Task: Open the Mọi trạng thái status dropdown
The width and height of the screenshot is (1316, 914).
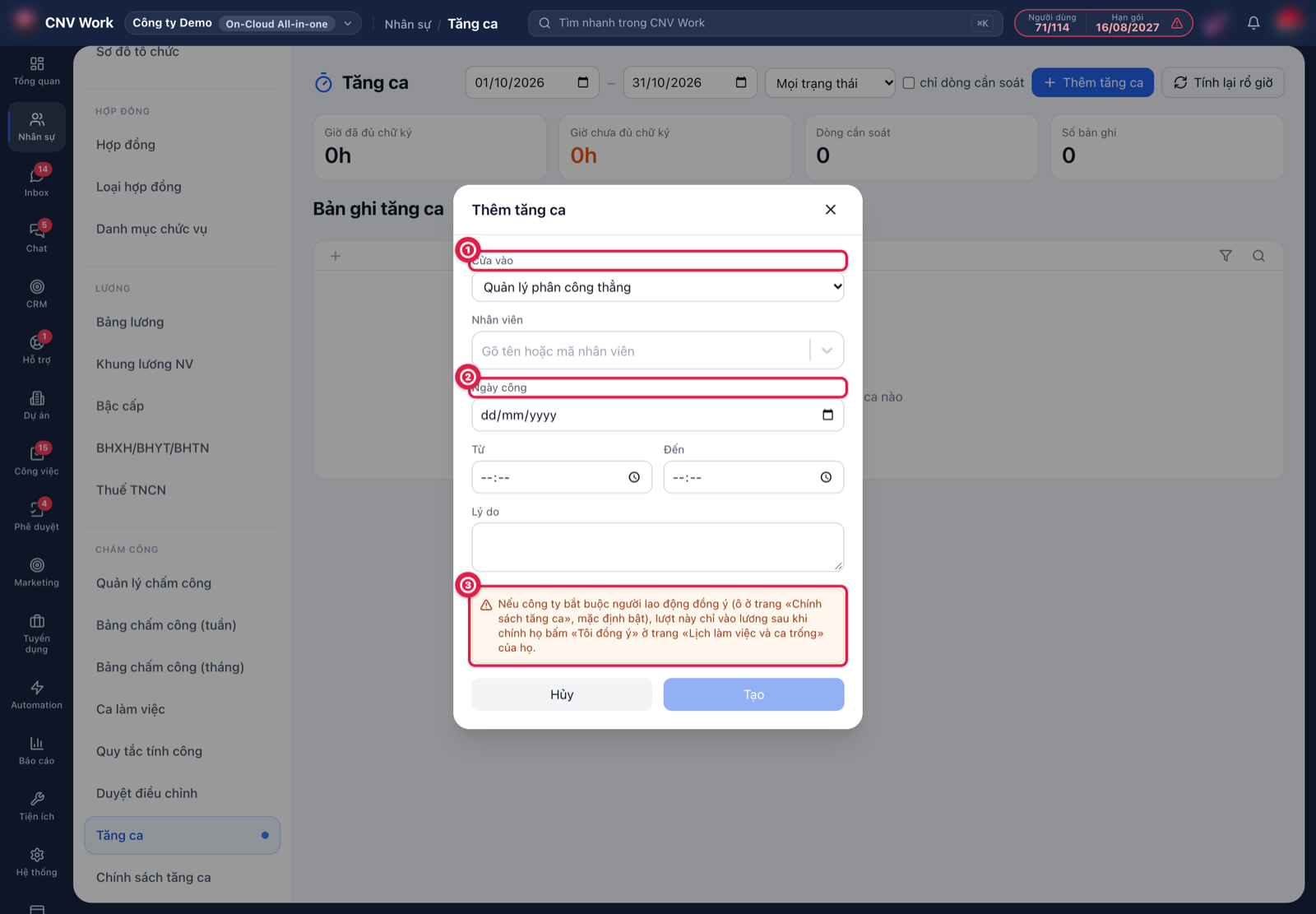Action: click(x=830, y=83)
